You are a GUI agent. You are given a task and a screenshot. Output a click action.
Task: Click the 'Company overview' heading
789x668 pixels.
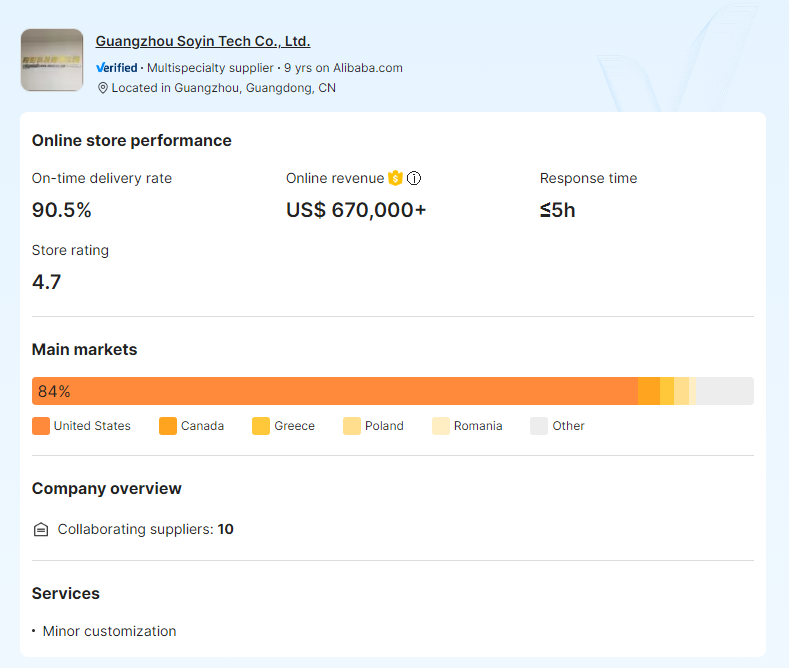click(107, 489)
